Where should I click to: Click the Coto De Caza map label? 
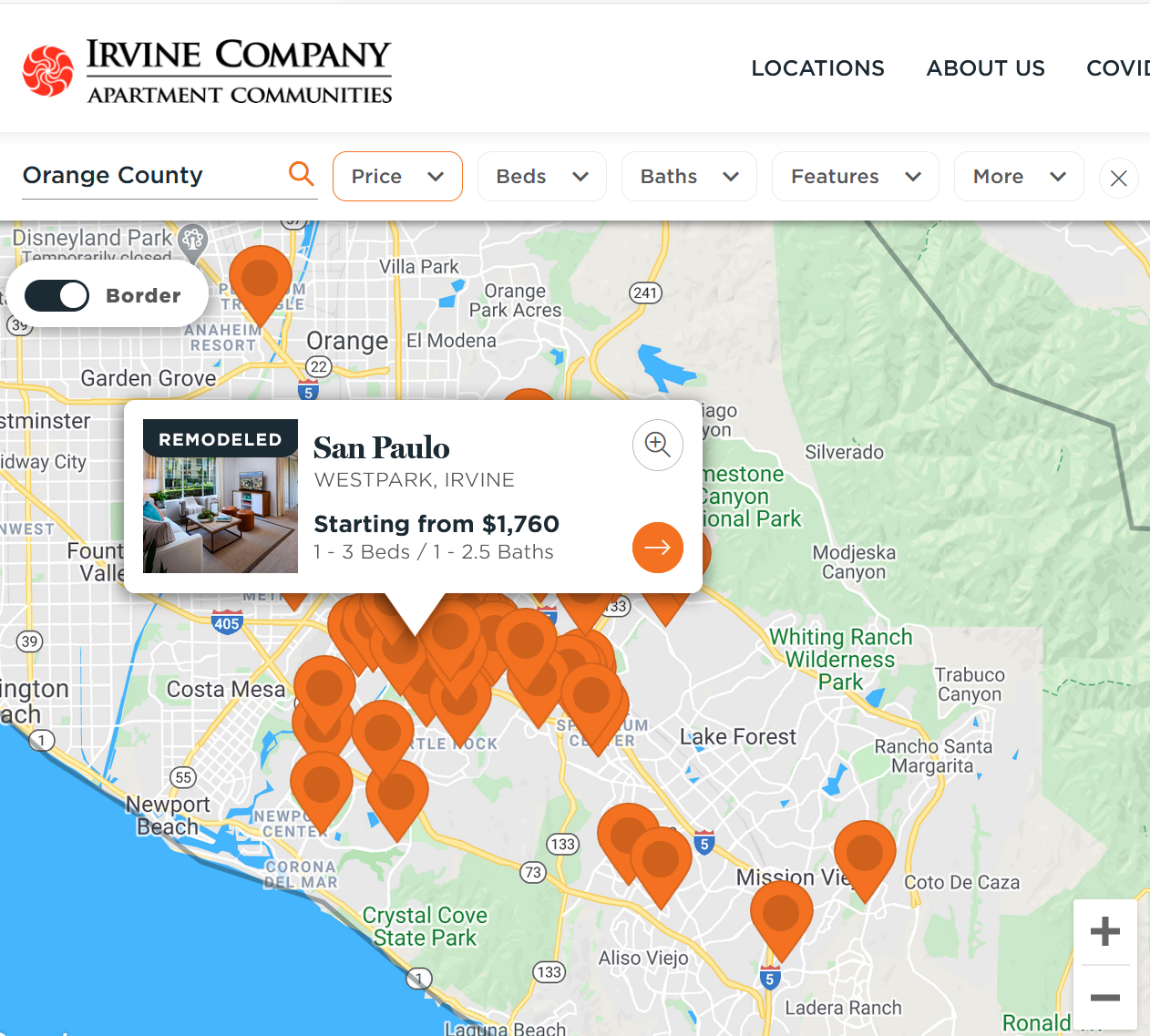[x=961, y=882]
